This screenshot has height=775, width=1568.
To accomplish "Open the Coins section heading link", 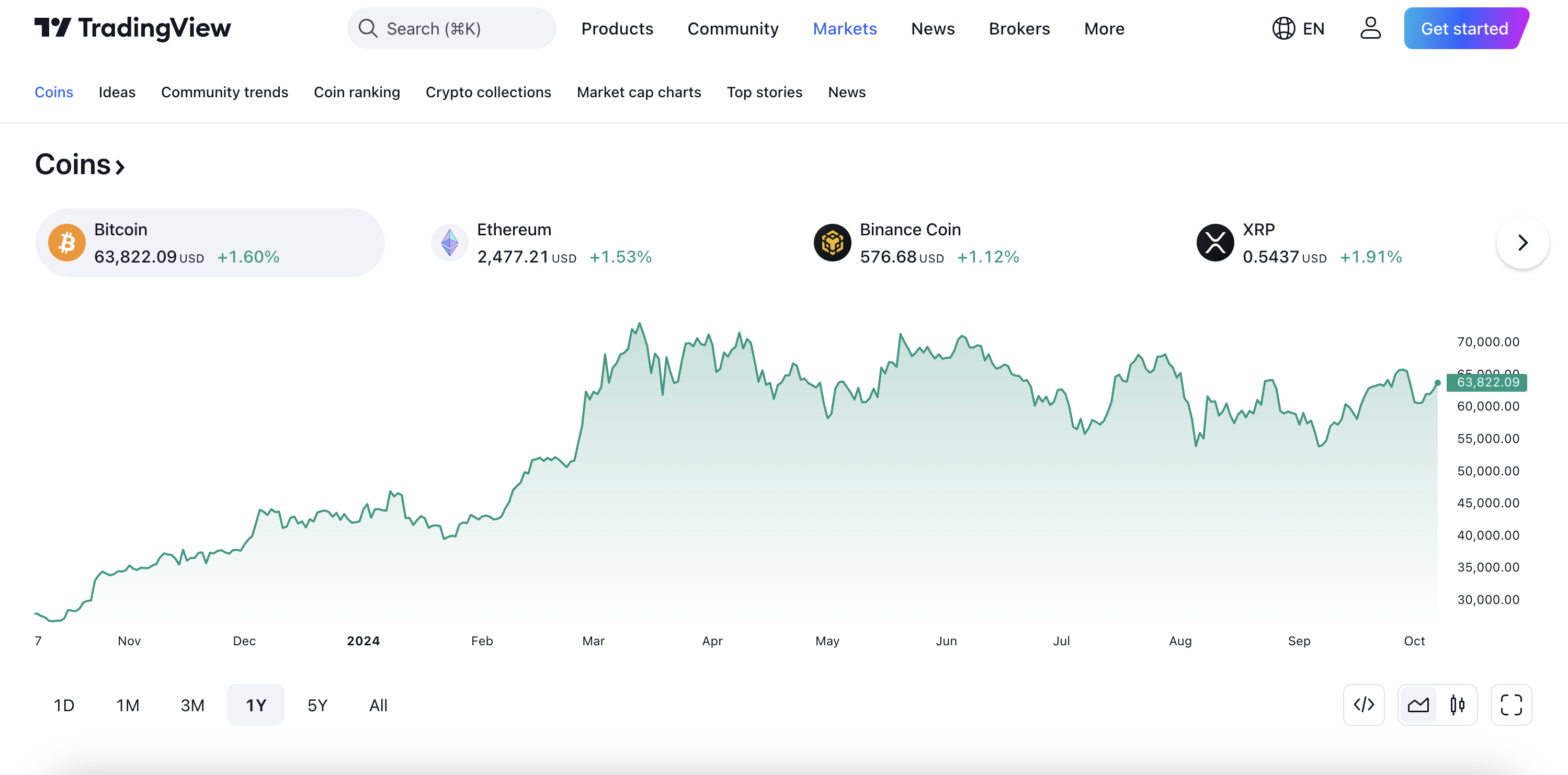I will click(x=79, y=164).
